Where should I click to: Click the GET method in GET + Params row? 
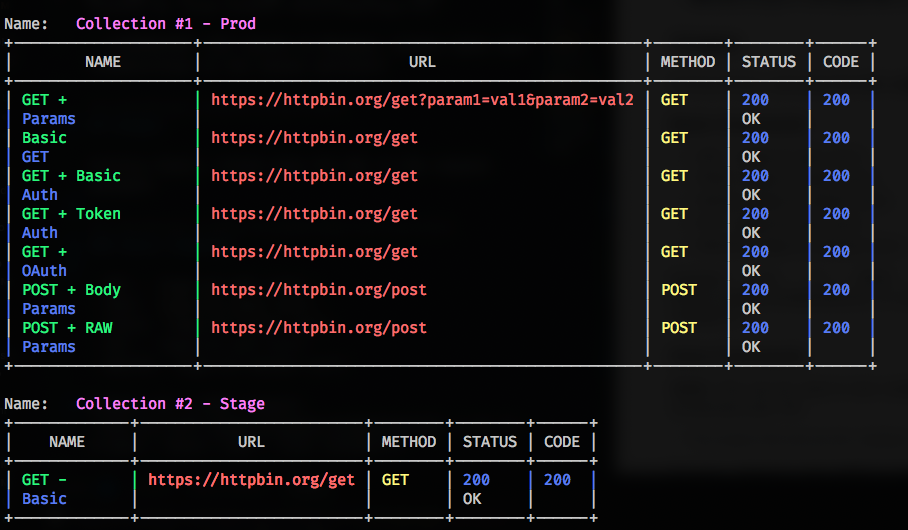click(674, 100)
